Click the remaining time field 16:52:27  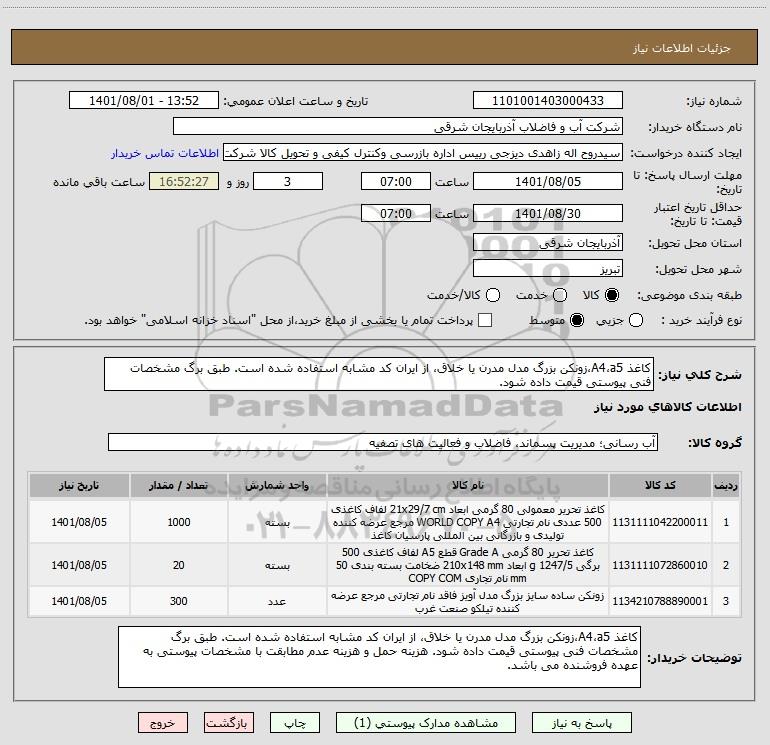click(x=184, y=181)
